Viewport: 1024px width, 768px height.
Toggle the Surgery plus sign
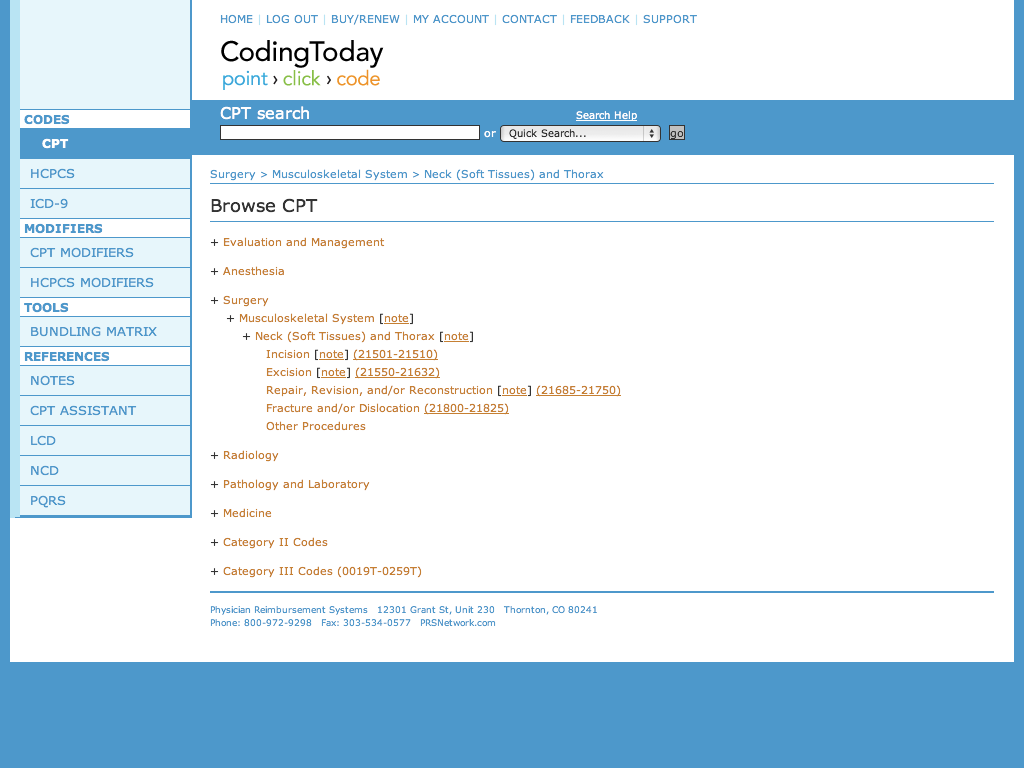pyautogui.click(x=214, y=300)
